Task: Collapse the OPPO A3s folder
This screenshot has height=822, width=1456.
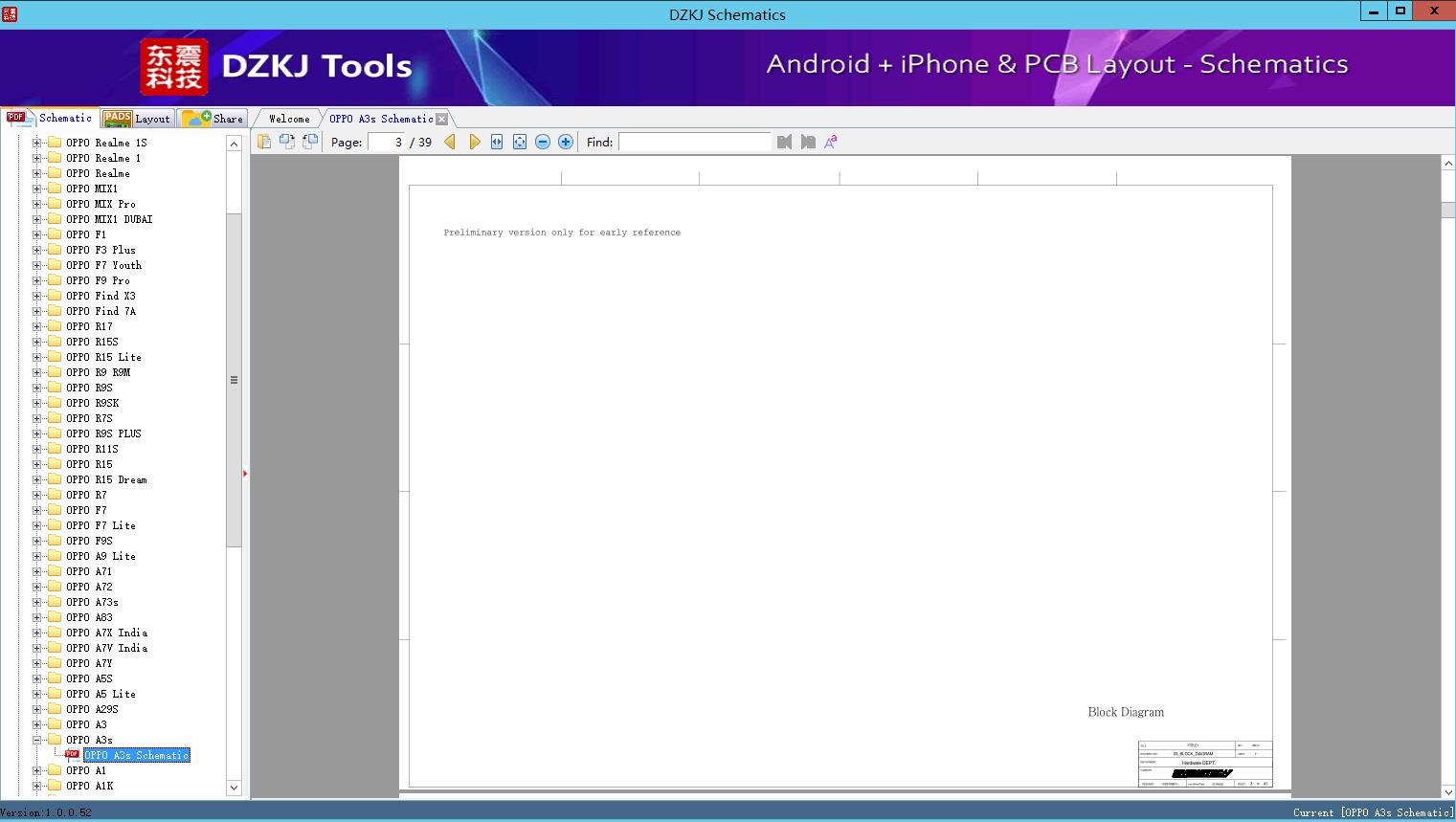Action: coord(36,740)
